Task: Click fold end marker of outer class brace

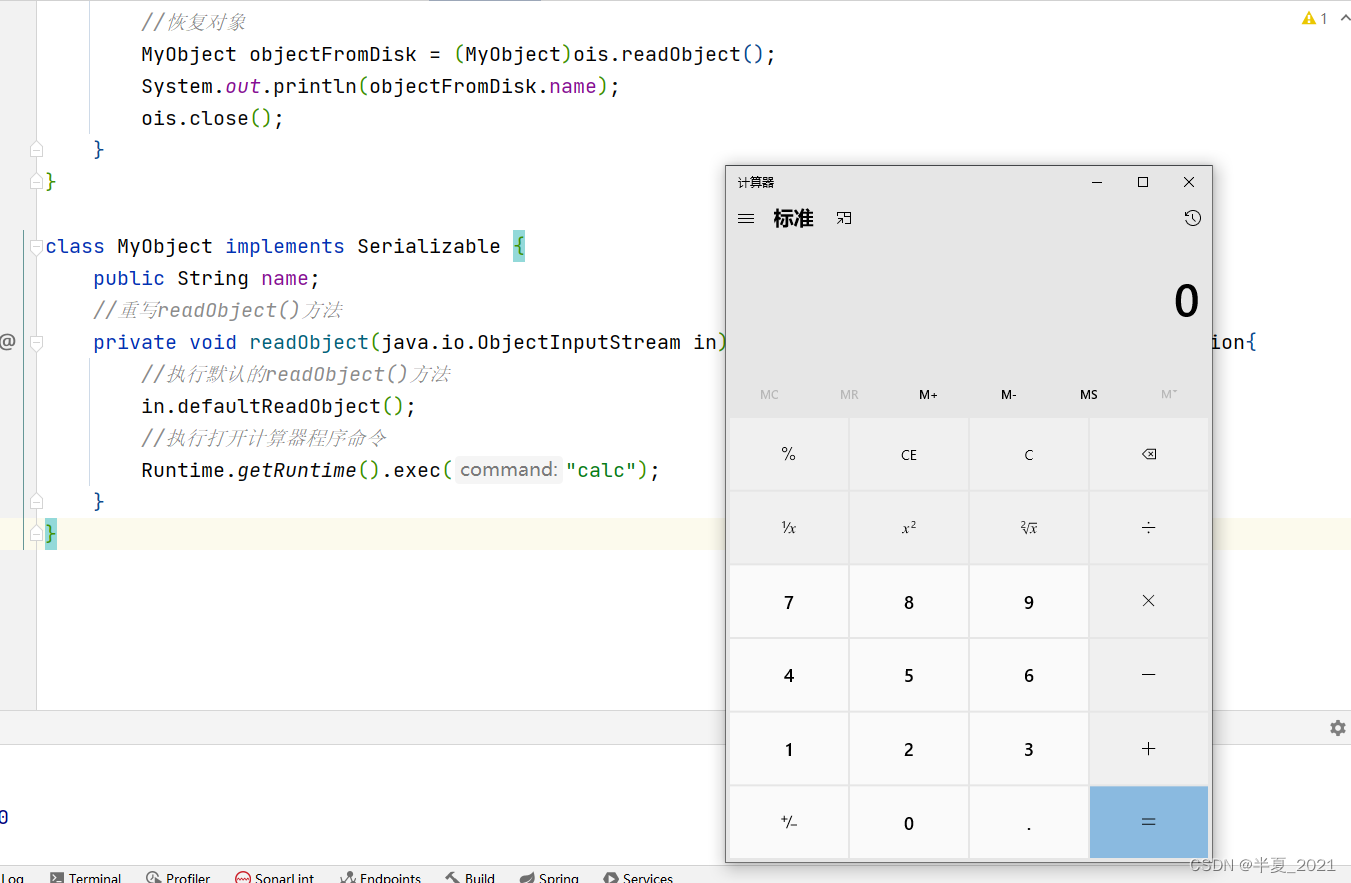Action: [37, 182]
